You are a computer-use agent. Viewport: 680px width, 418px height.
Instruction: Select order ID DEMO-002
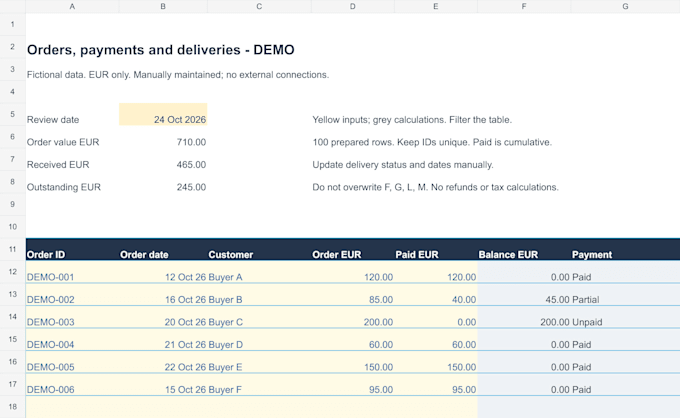tap(50, 300)
